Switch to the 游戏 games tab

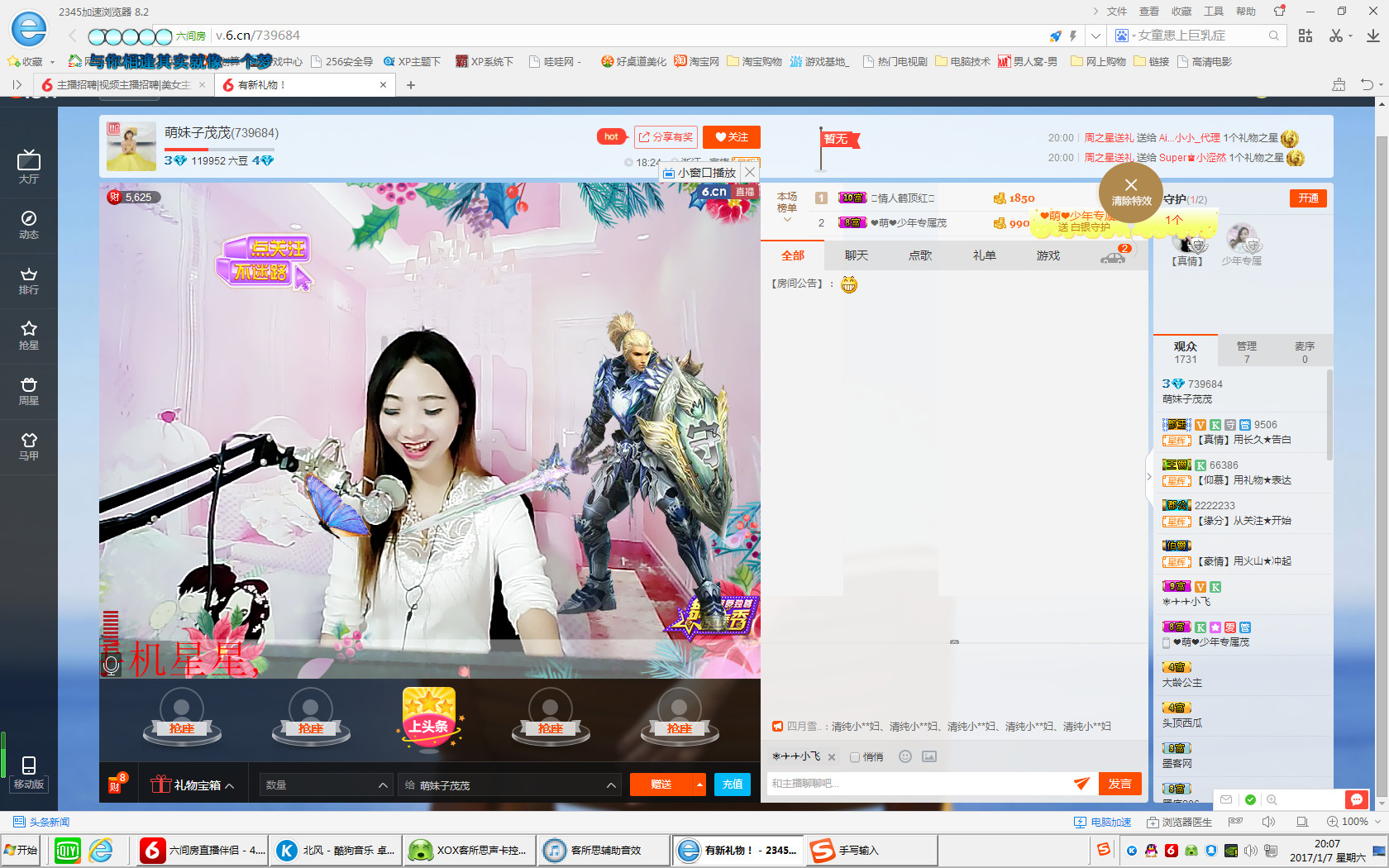[x=1048, y=255]
